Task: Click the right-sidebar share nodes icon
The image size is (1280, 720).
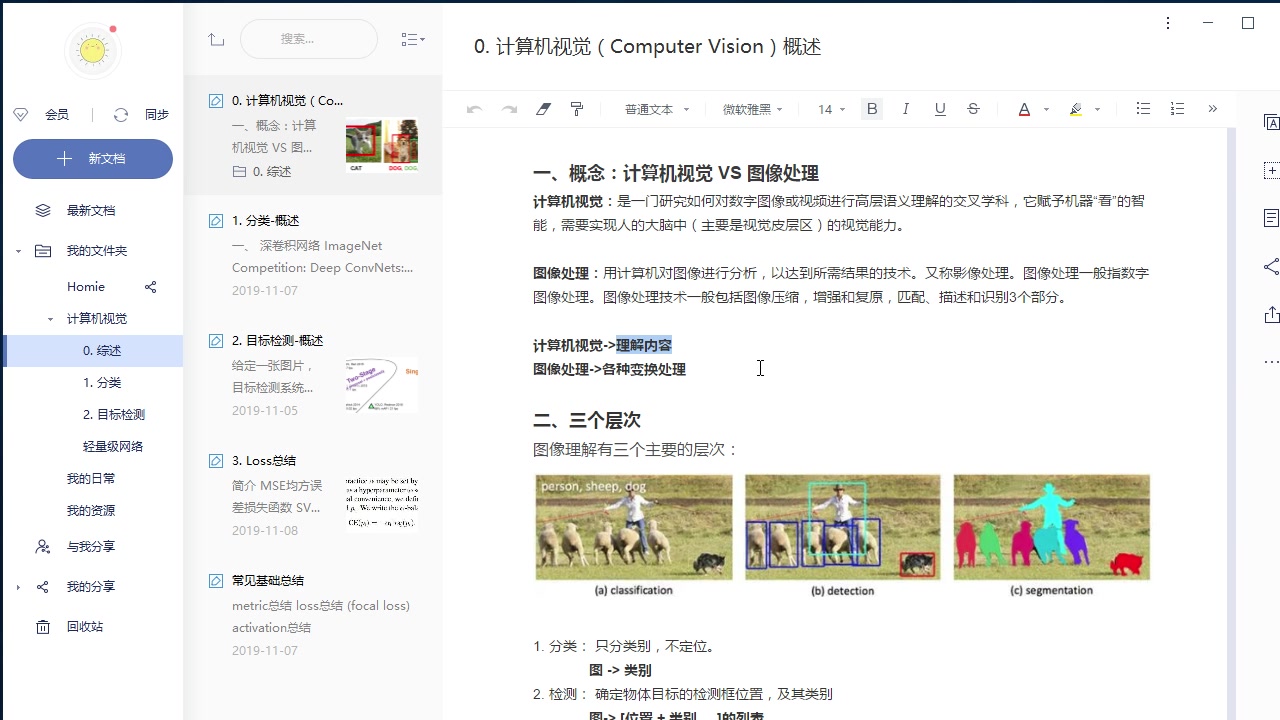Action: click(x=1271, y=266)
